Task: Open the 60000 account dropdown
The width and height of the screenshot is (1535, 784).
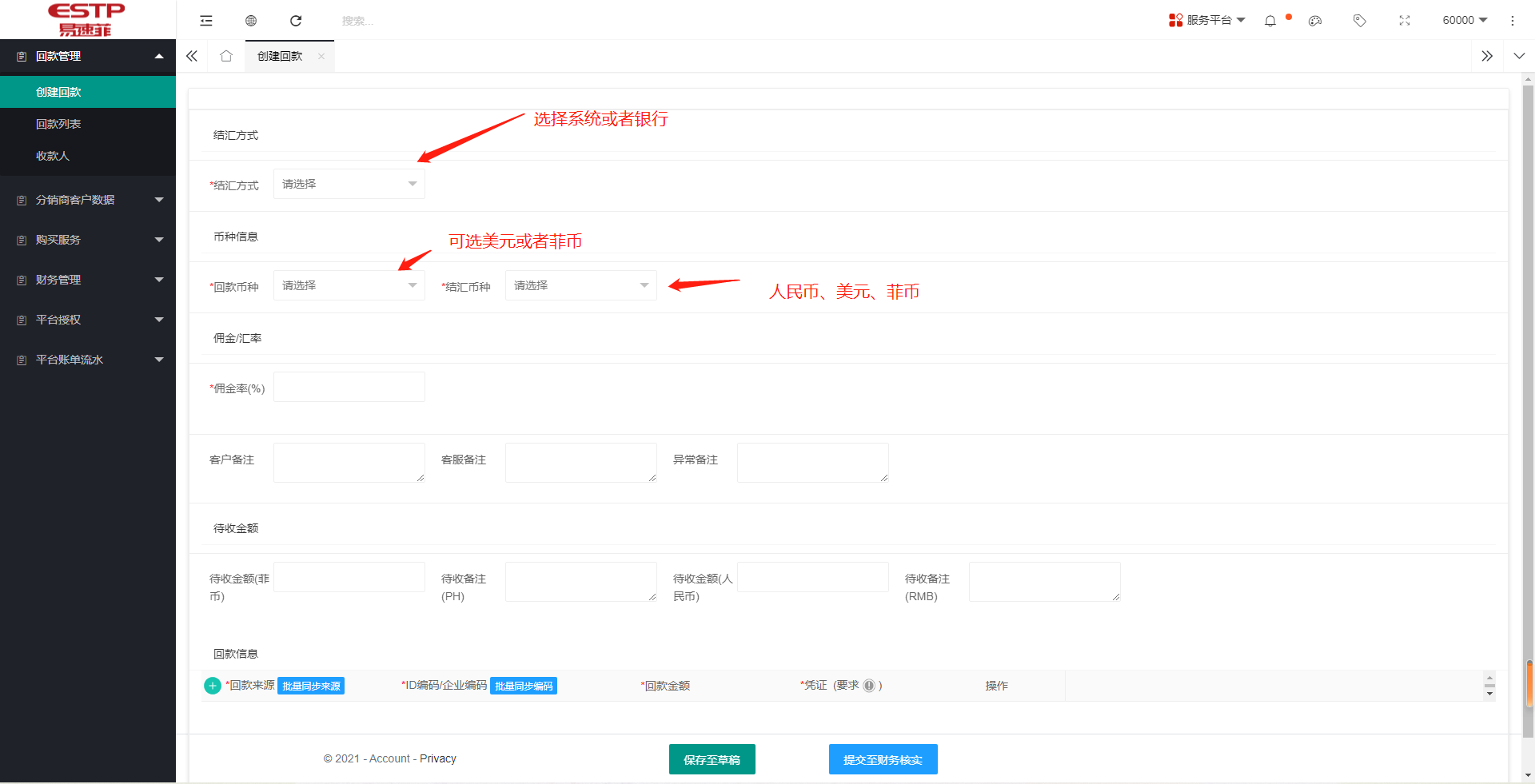Action: (x=1464, y=20)
